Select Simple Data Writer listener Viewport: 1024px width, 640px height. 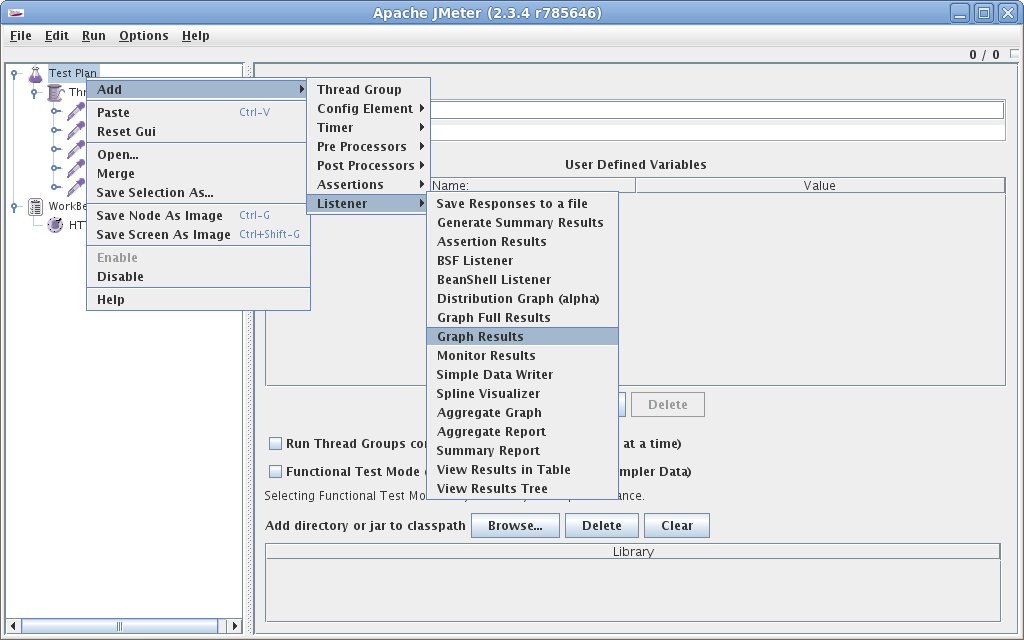522,374
